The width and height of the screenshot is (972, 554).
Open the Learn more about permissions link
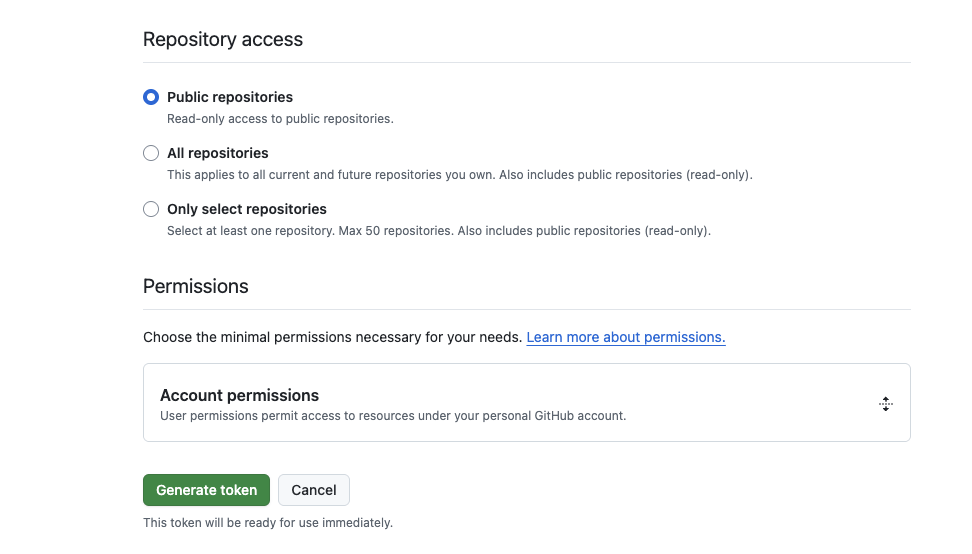625,337
